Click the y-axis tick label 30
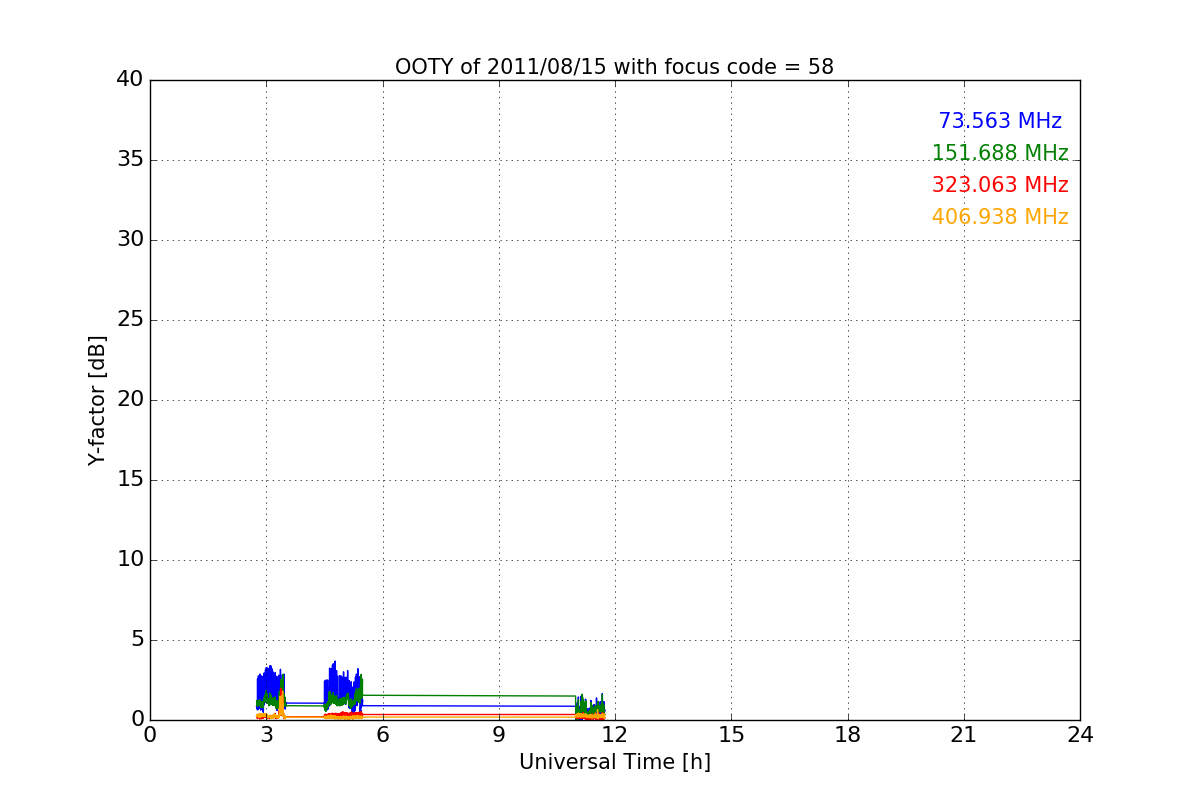Image resolution: width=1200 pixels, height=800 pixels. coord(130,240)
